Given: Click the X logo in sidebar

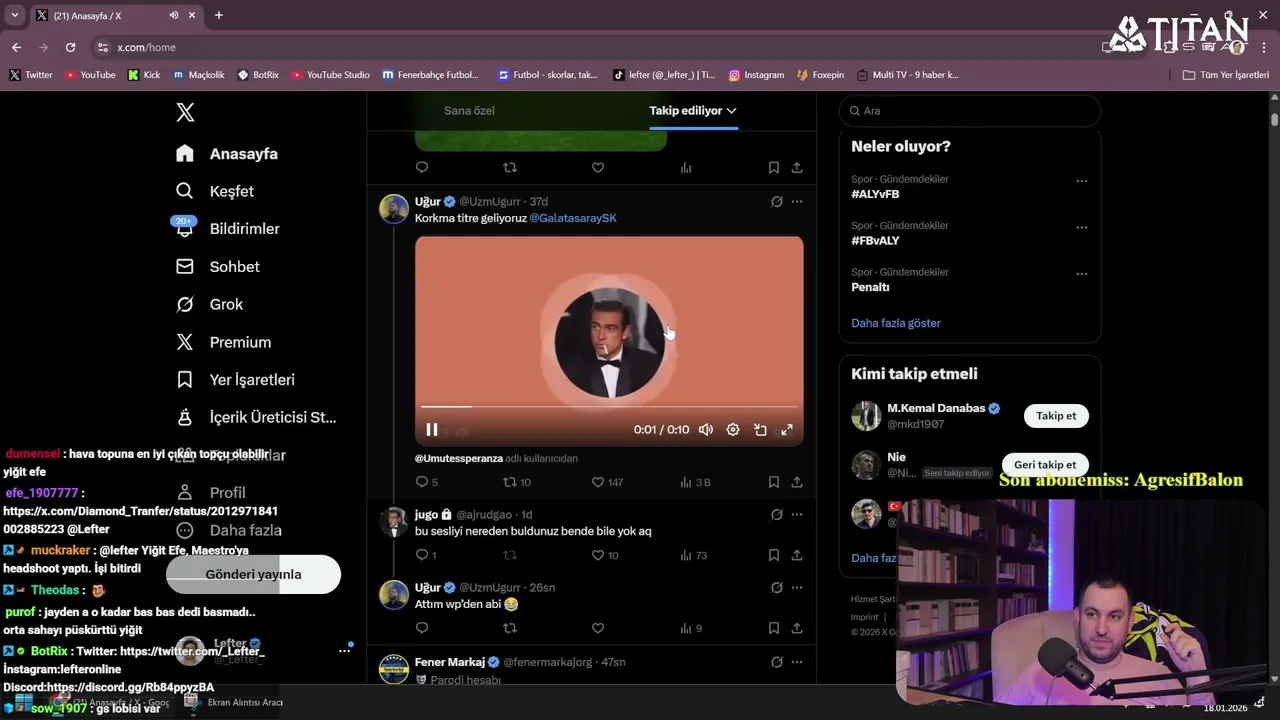Looking at the screenshot, I should pos(185,113).
